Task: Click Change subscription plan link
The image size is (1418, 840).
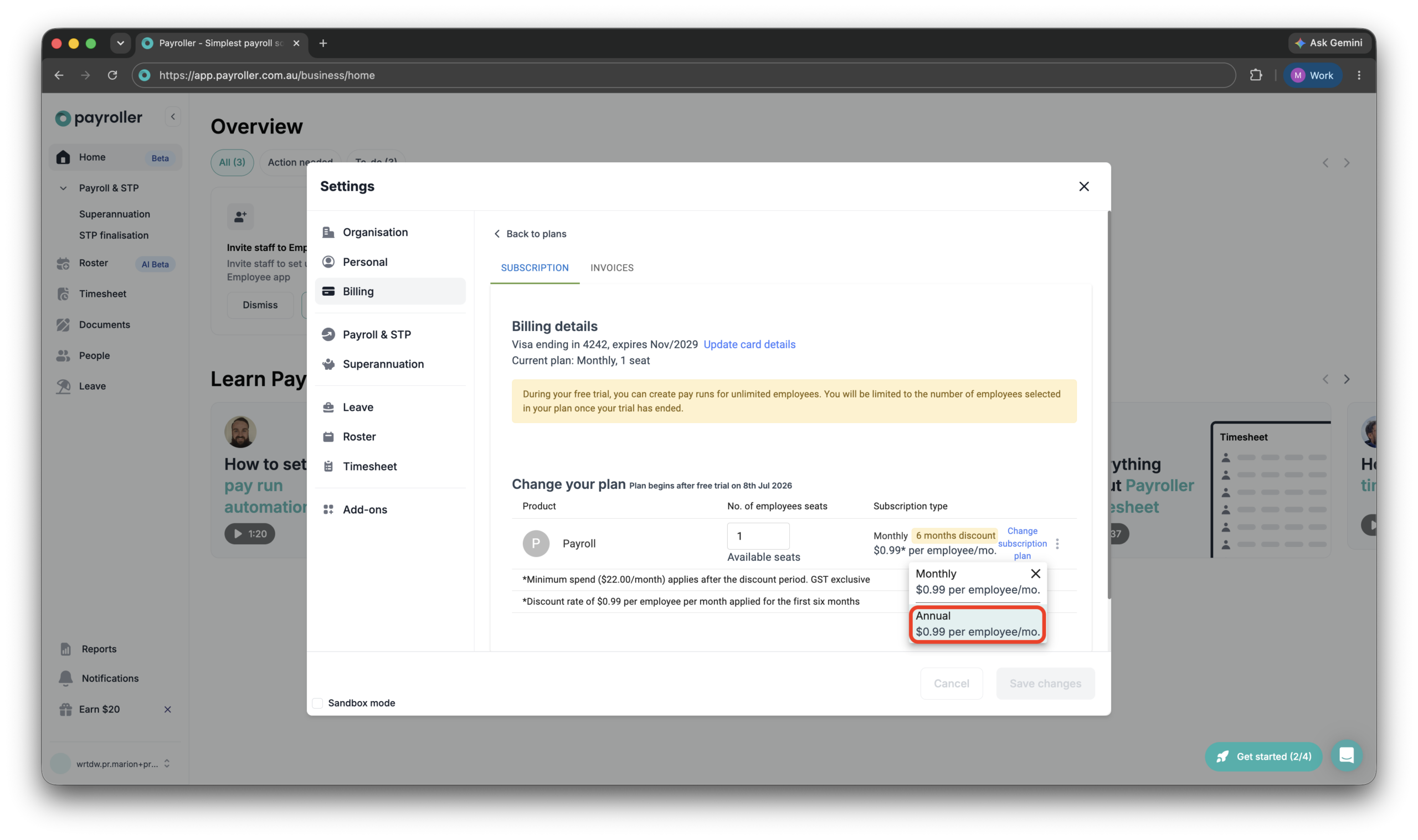Action: point(1022,543)
